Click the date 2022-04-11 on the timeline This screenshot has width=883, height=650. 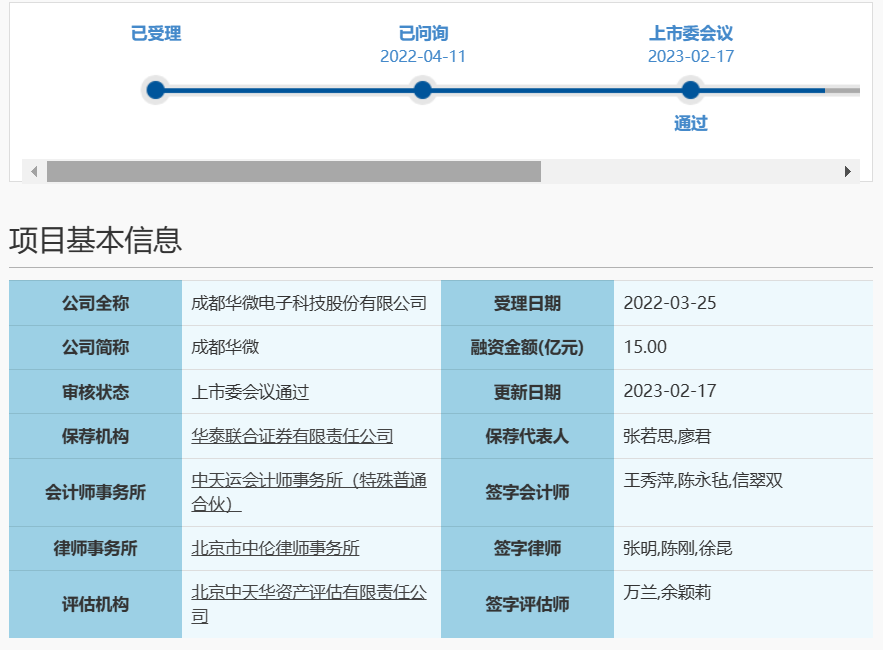(x=423, y=56)
